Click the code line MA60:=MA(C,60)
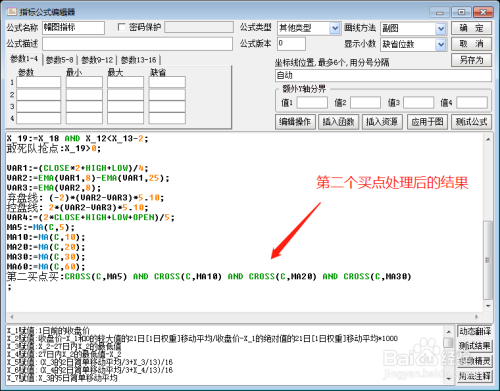 46,267
